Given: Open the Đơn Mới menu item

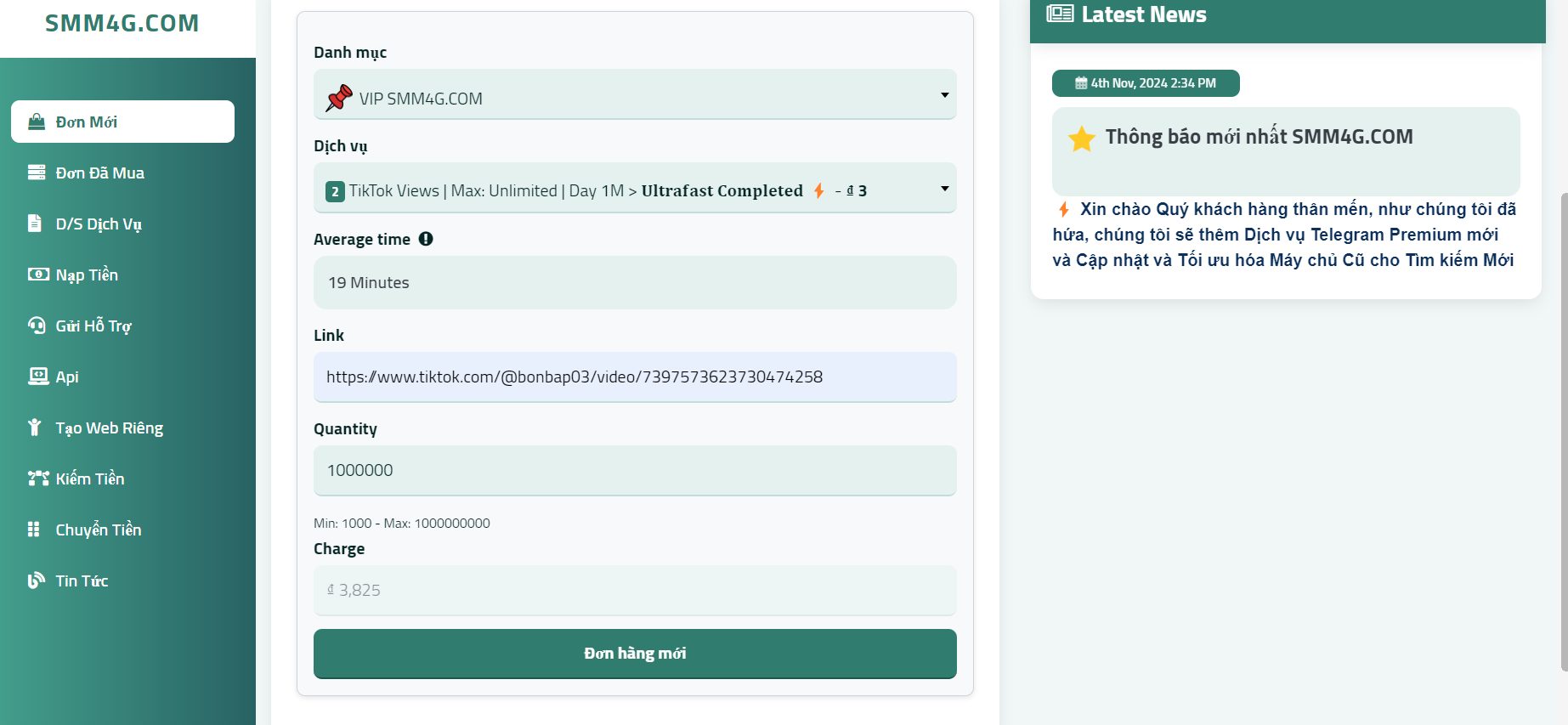Looking at the screenshot, I should pyautogui.click(x=122, y=122).
